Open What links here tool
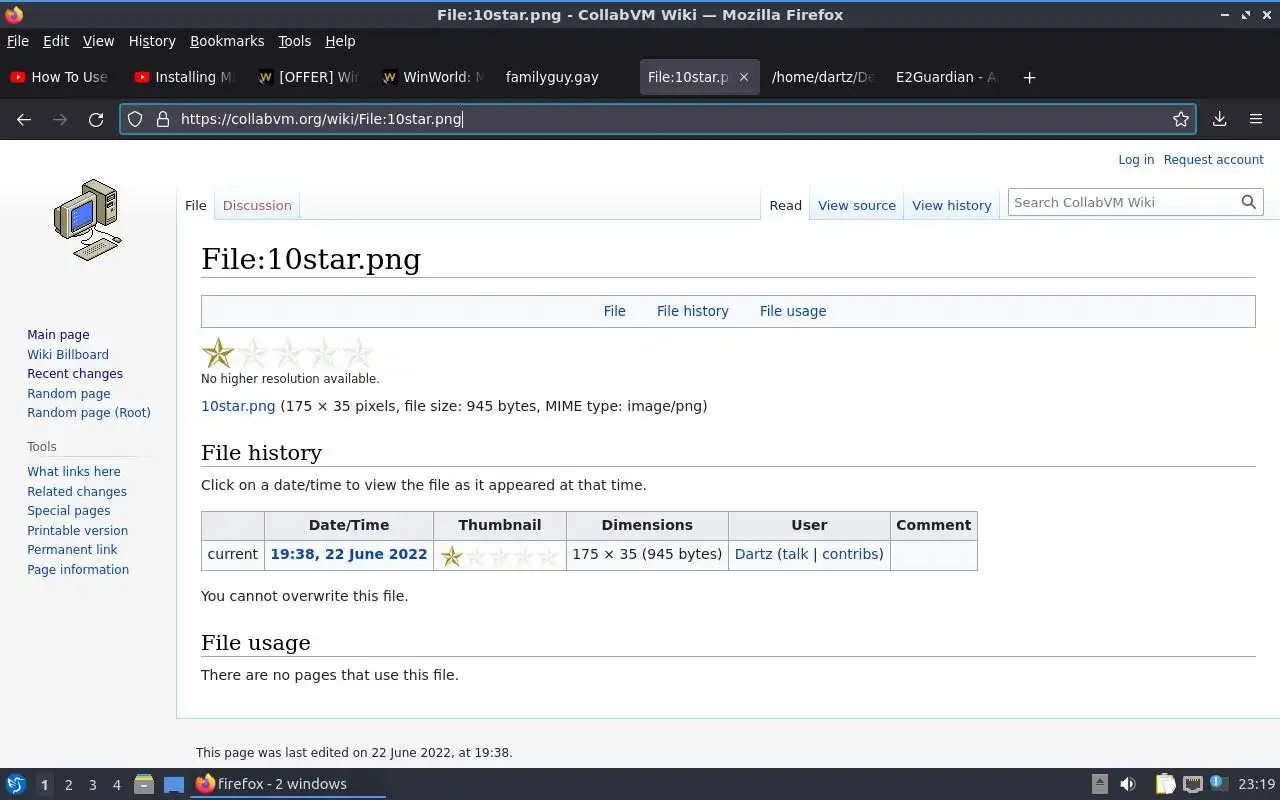The width and height of the screenshot is (1280, 800). 74,472
